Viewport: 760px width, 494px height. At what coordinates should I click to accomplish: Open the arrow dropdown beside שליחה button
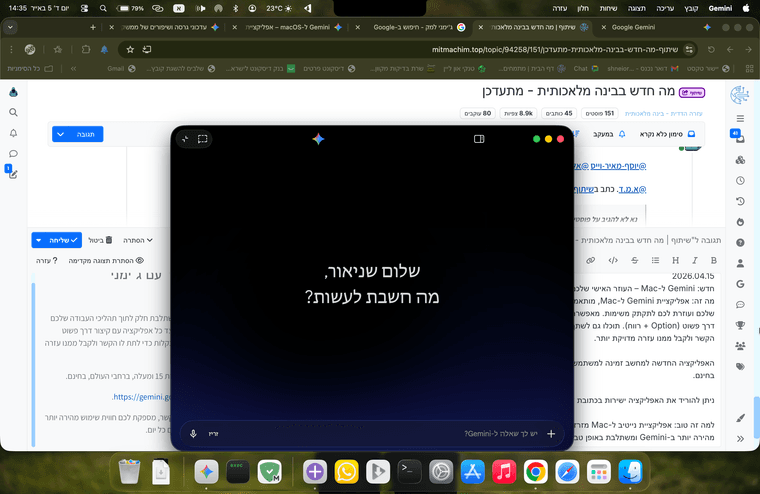(x=39, y=240)
